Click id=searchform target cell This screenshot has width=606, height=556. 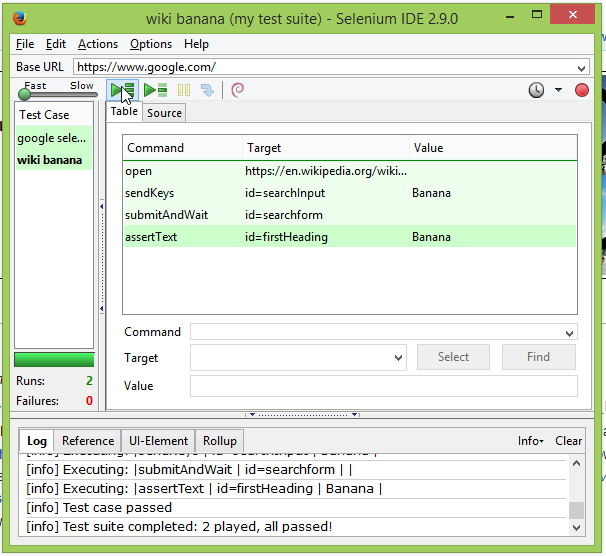284,215
